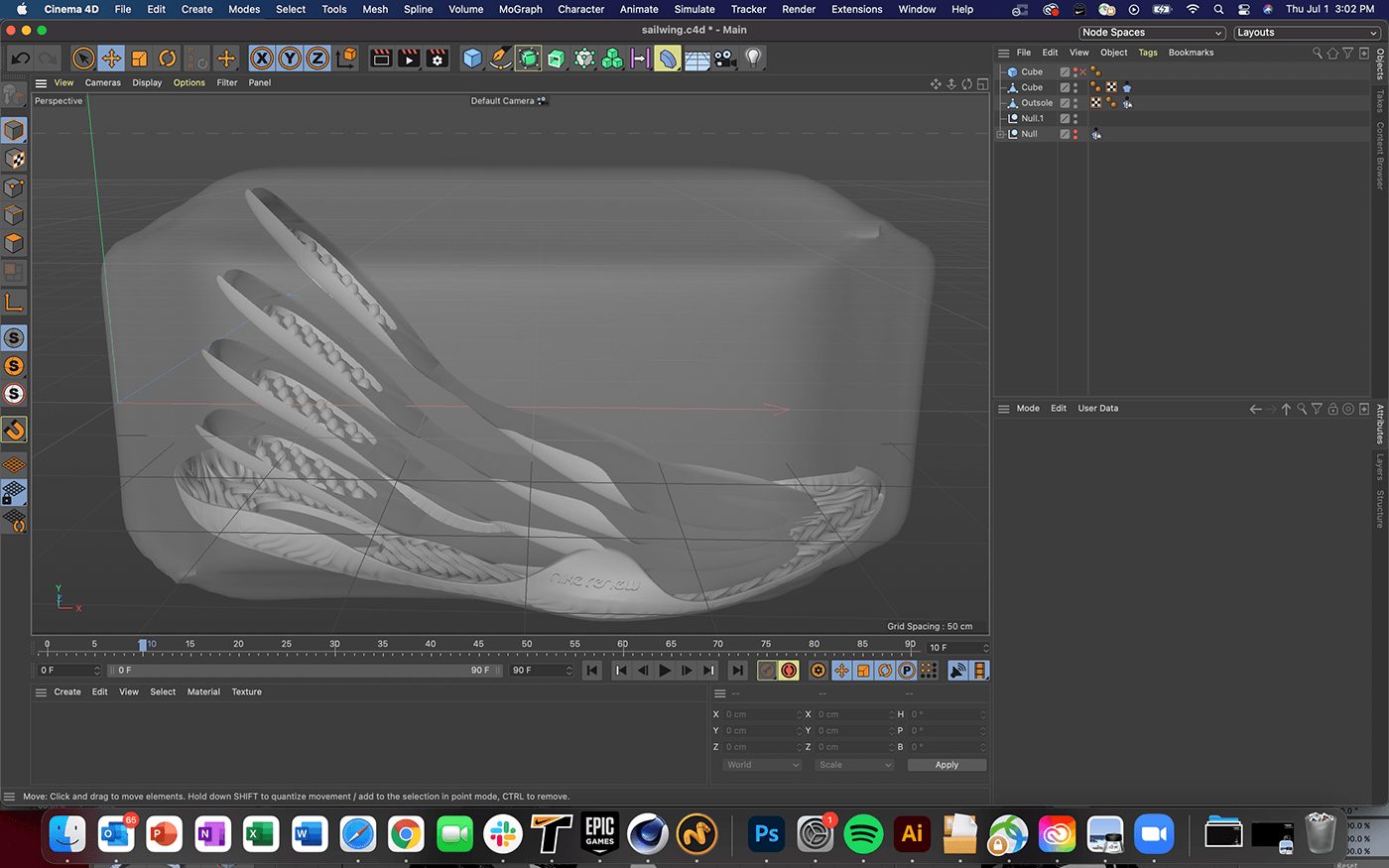Open the Attribute Manager hamburger menu

coord(1003,409)
